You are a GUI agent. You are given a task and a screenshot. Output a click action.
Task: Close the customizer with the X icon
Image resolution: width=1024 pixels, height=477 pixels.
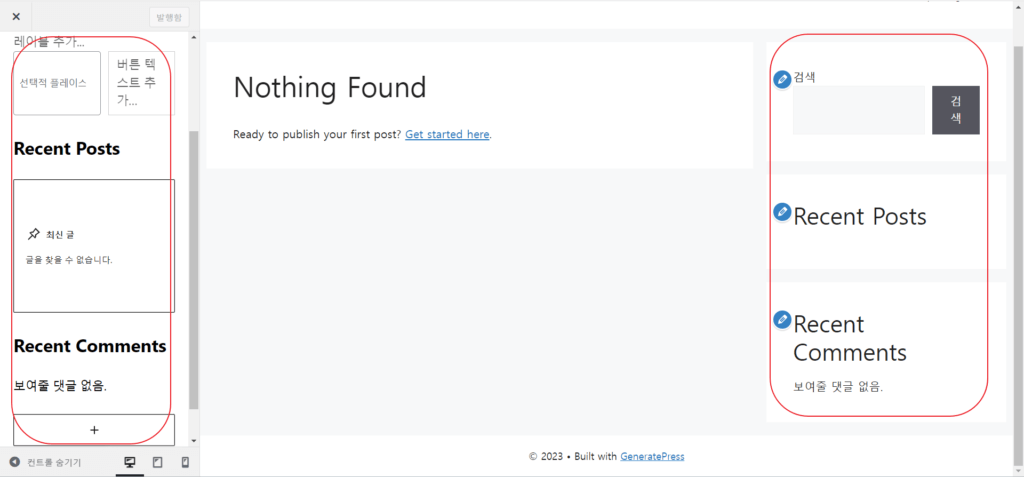[x=16, y=16]
